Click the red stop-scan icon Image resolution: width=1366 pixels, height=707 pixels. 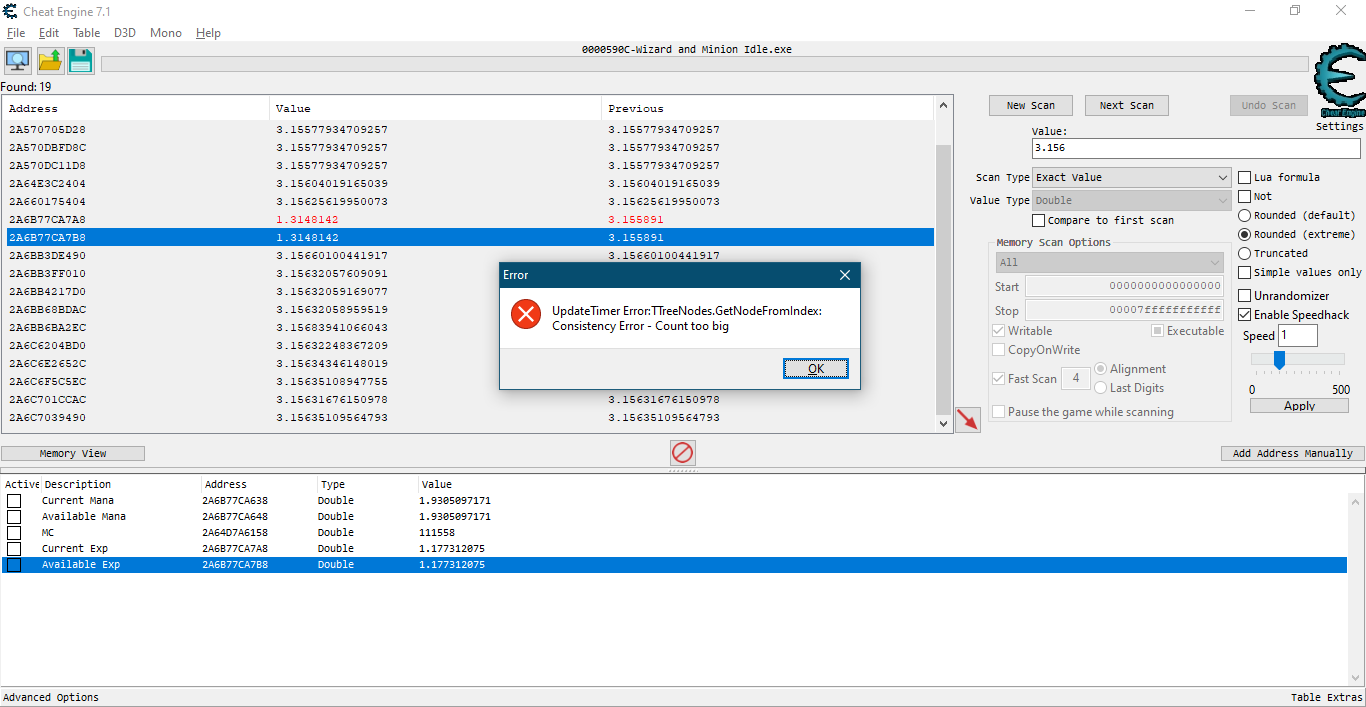(x=683, y=452)
